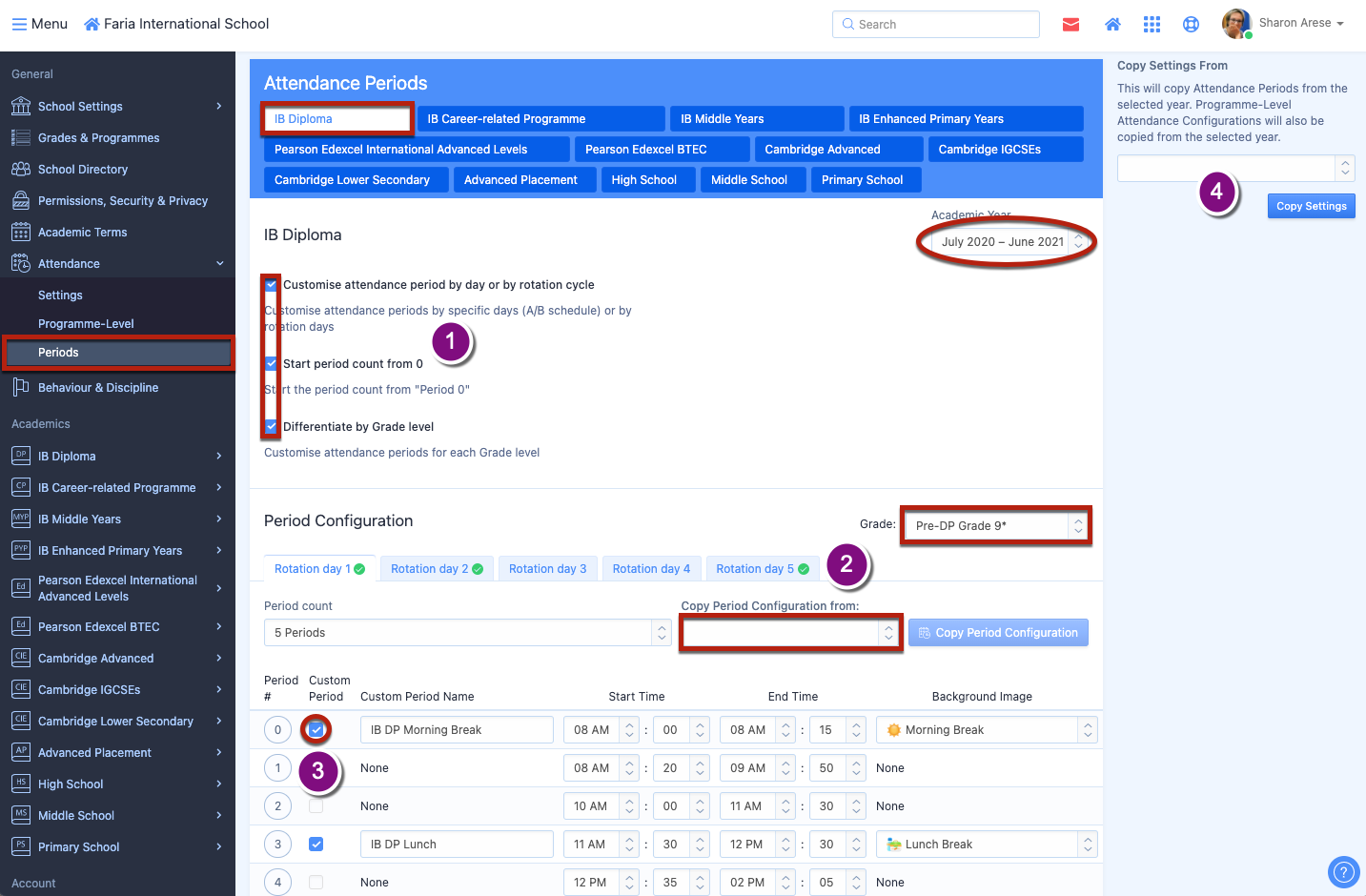Uncheck Start period count from 0
Viewport: 1366px width, 896px height.
coord(272,363)
